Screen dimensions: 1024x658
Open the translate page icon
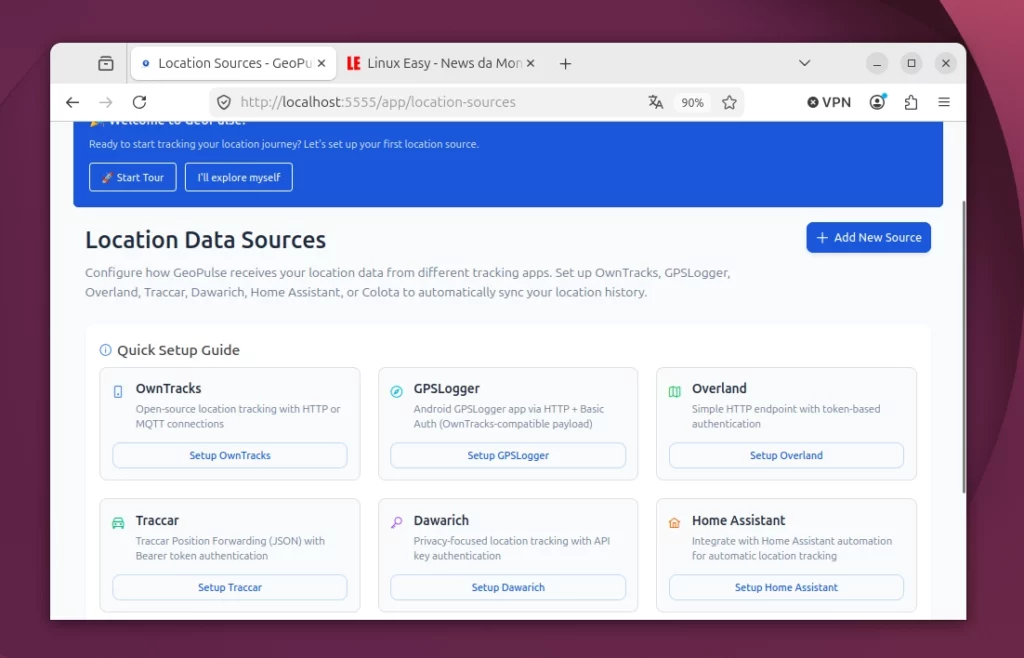[x=656, y=102]
